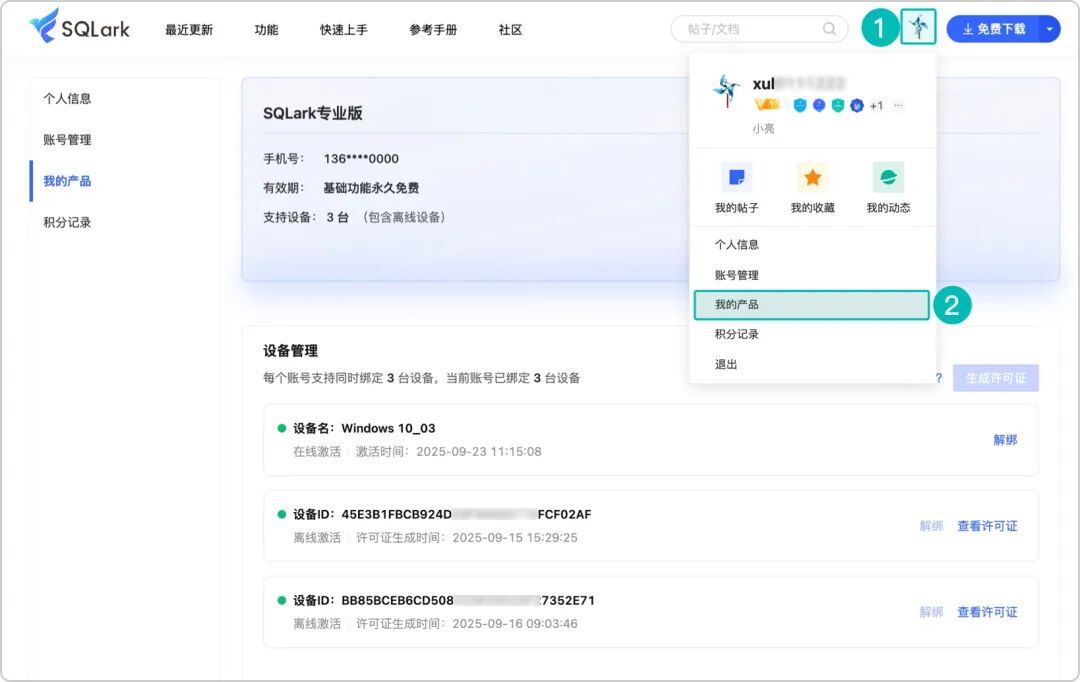Click the xul username in dropdown
The height and width of the screenshot is (682, 1080).
pyautogui.click(x=764, y=84)
